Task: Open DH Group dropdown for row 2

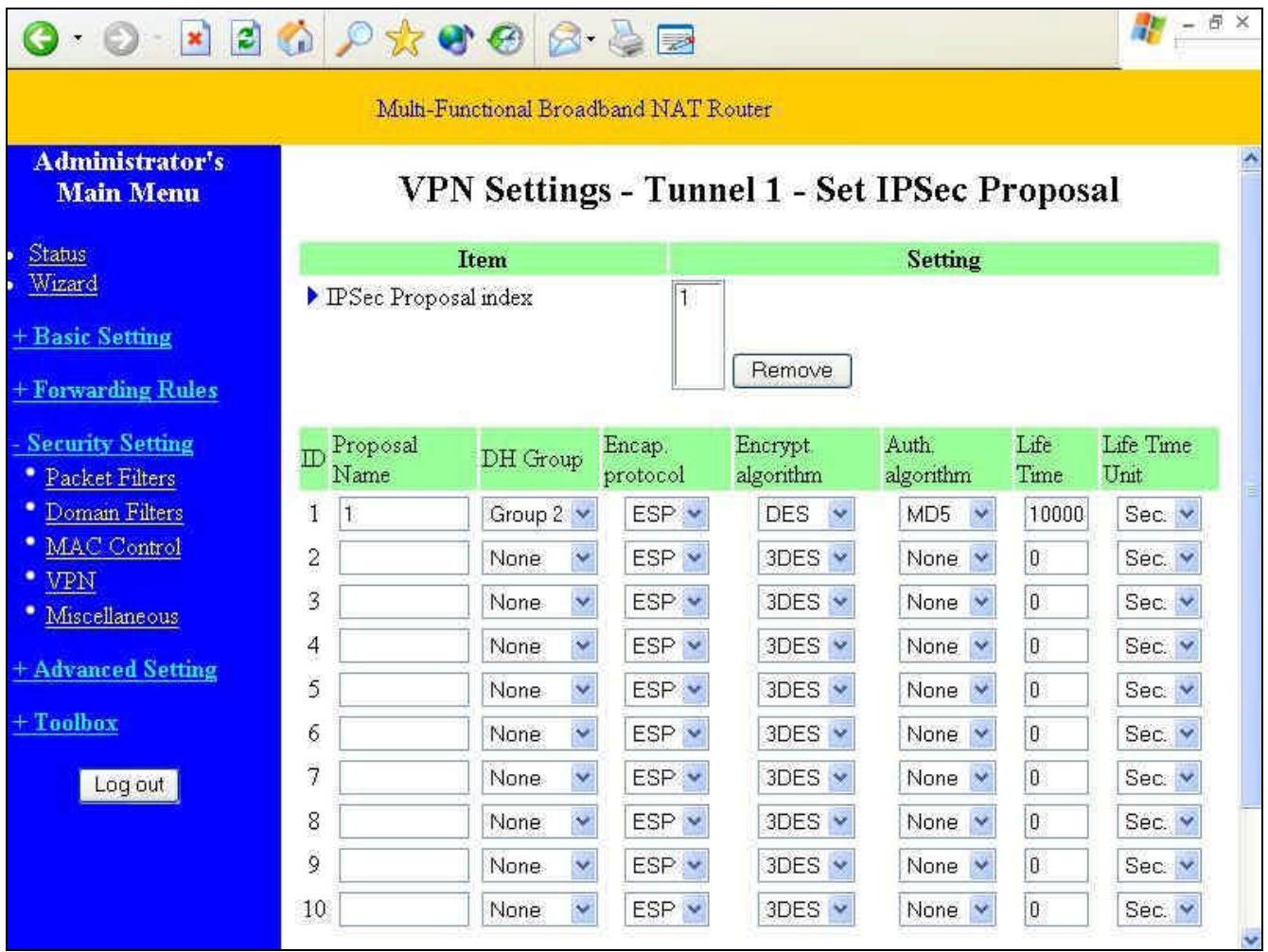Action: pyautogui.click(x=538, y=558)
